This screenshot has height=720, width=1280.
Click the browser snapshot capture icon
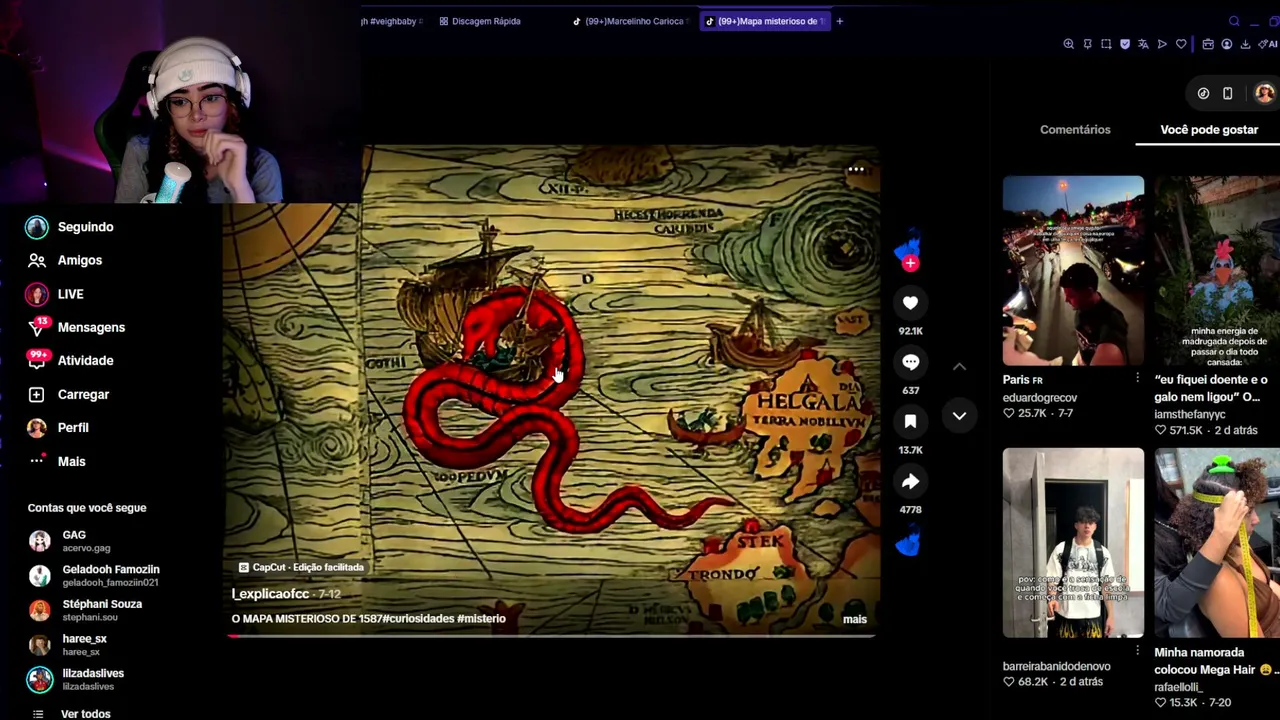click(x=1106, y=44)
